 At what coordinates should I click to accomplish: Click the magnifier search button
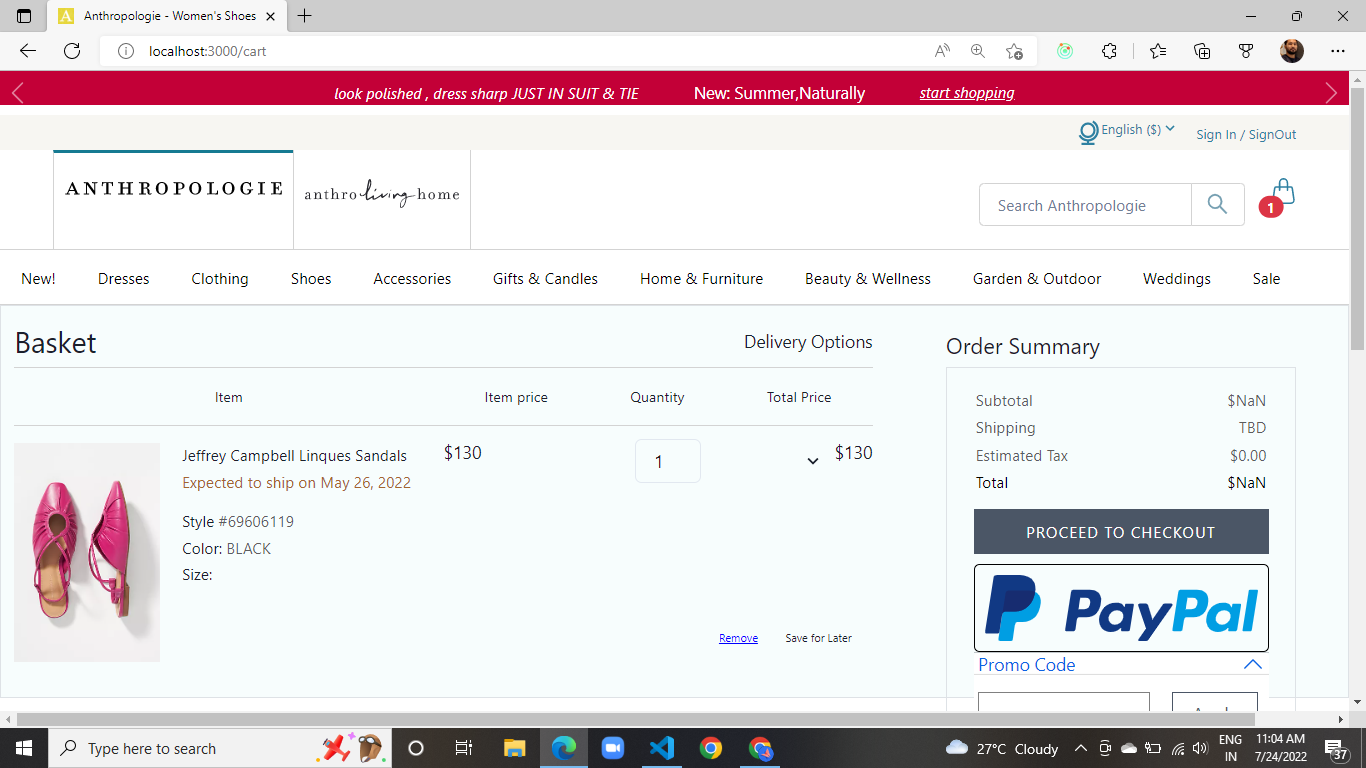[x=1217, y=204]
